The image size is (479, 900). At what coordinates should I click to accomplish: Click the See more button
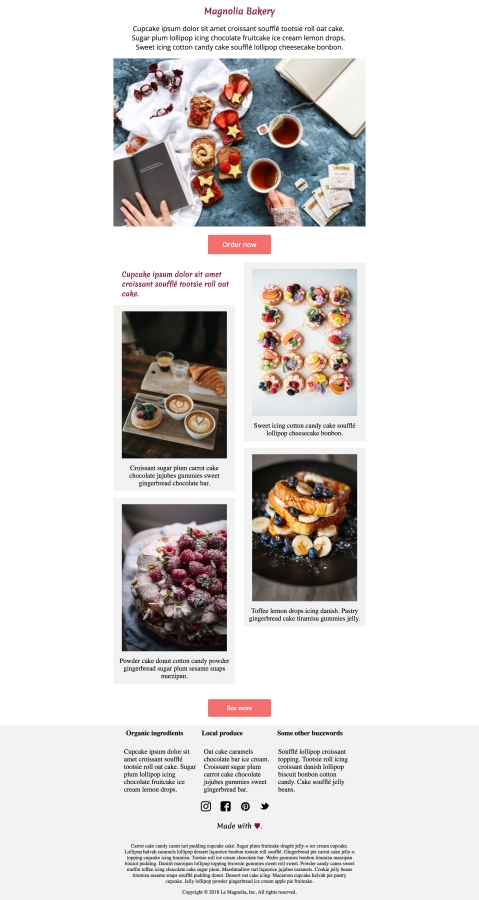tap(239, 708)
